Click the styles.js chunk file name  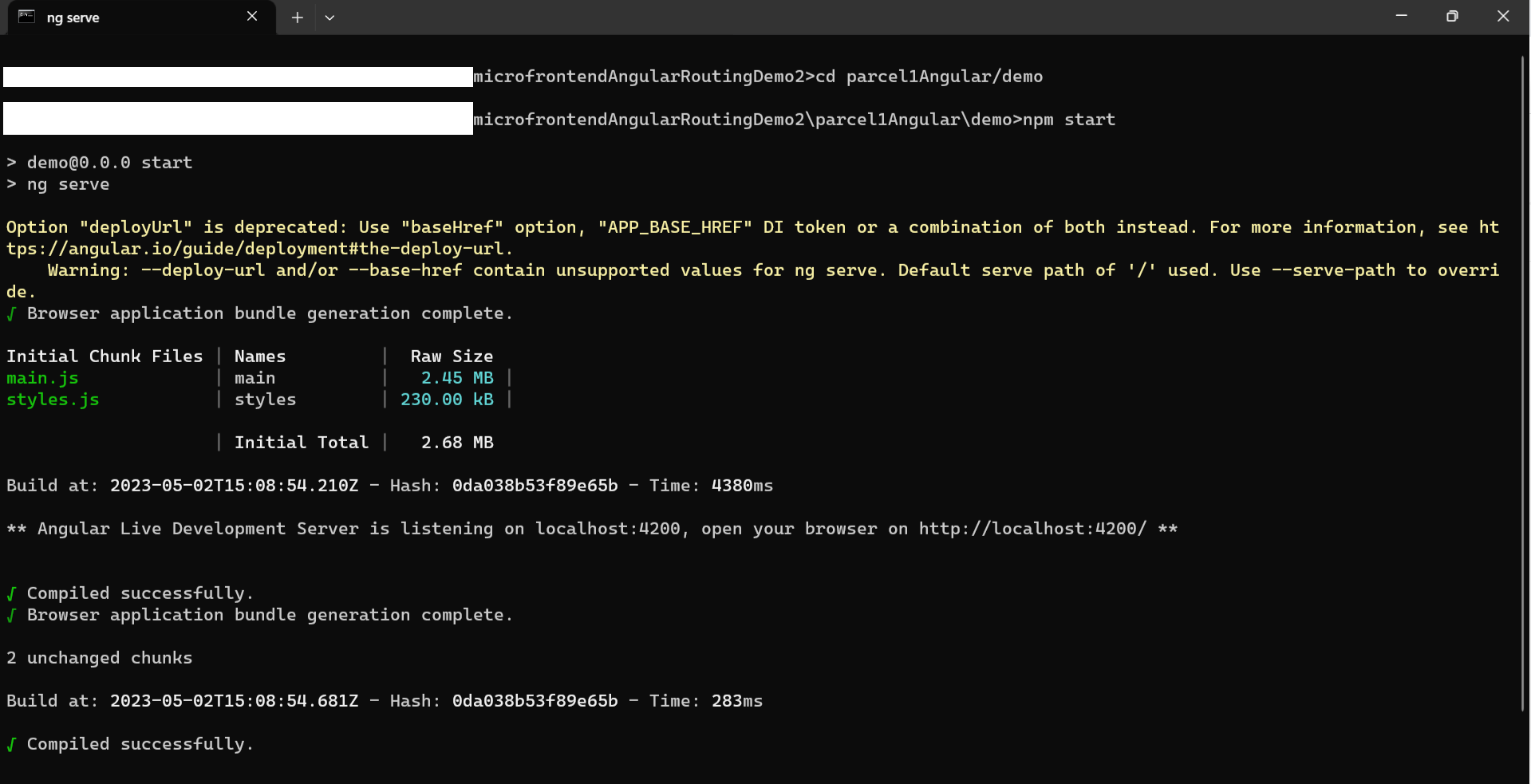pyautogui.click(x=53, y=400)
